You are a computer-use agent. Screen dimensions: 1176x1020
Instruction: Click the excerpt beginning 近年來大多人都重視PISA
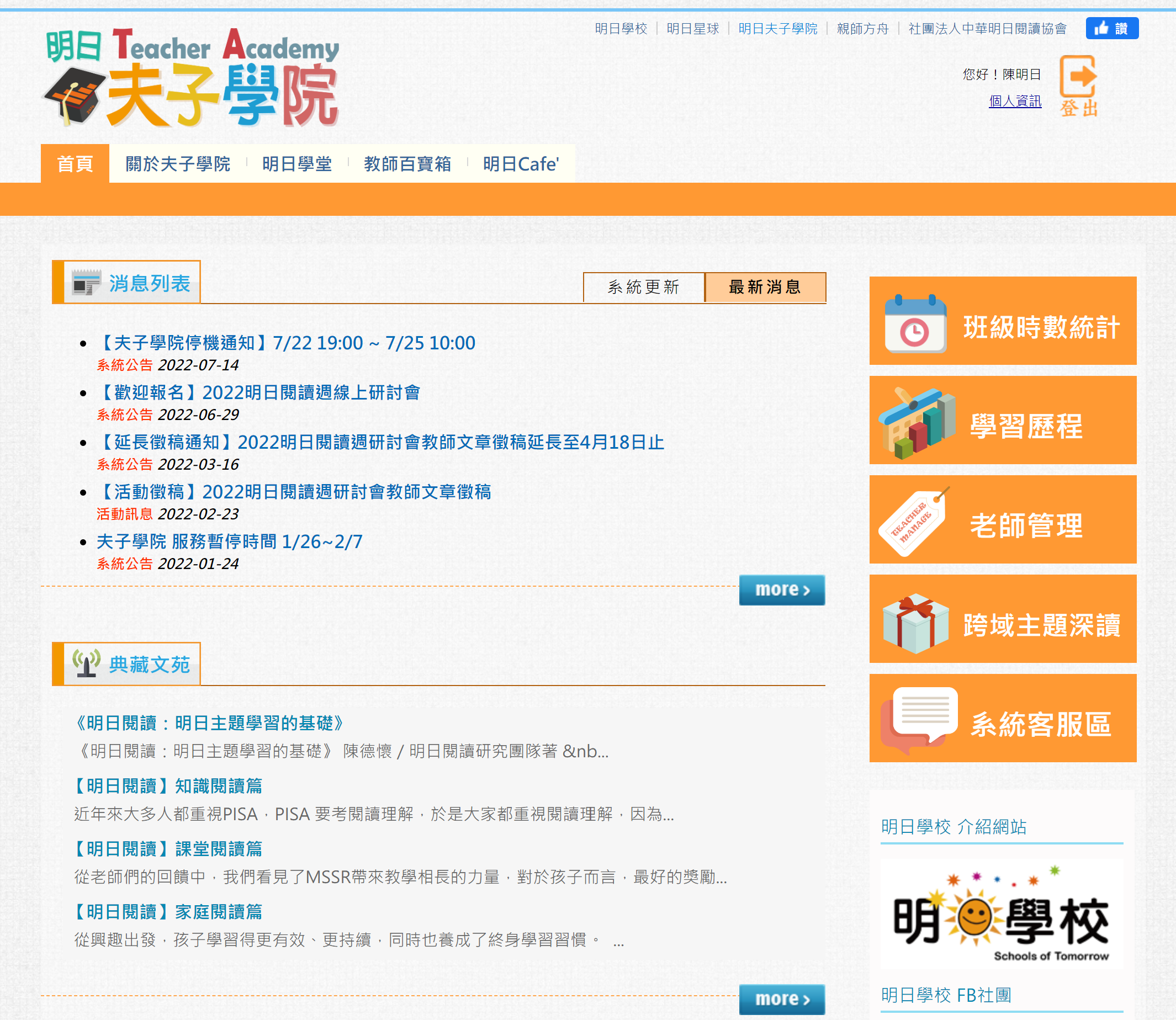tap(374, 815)
